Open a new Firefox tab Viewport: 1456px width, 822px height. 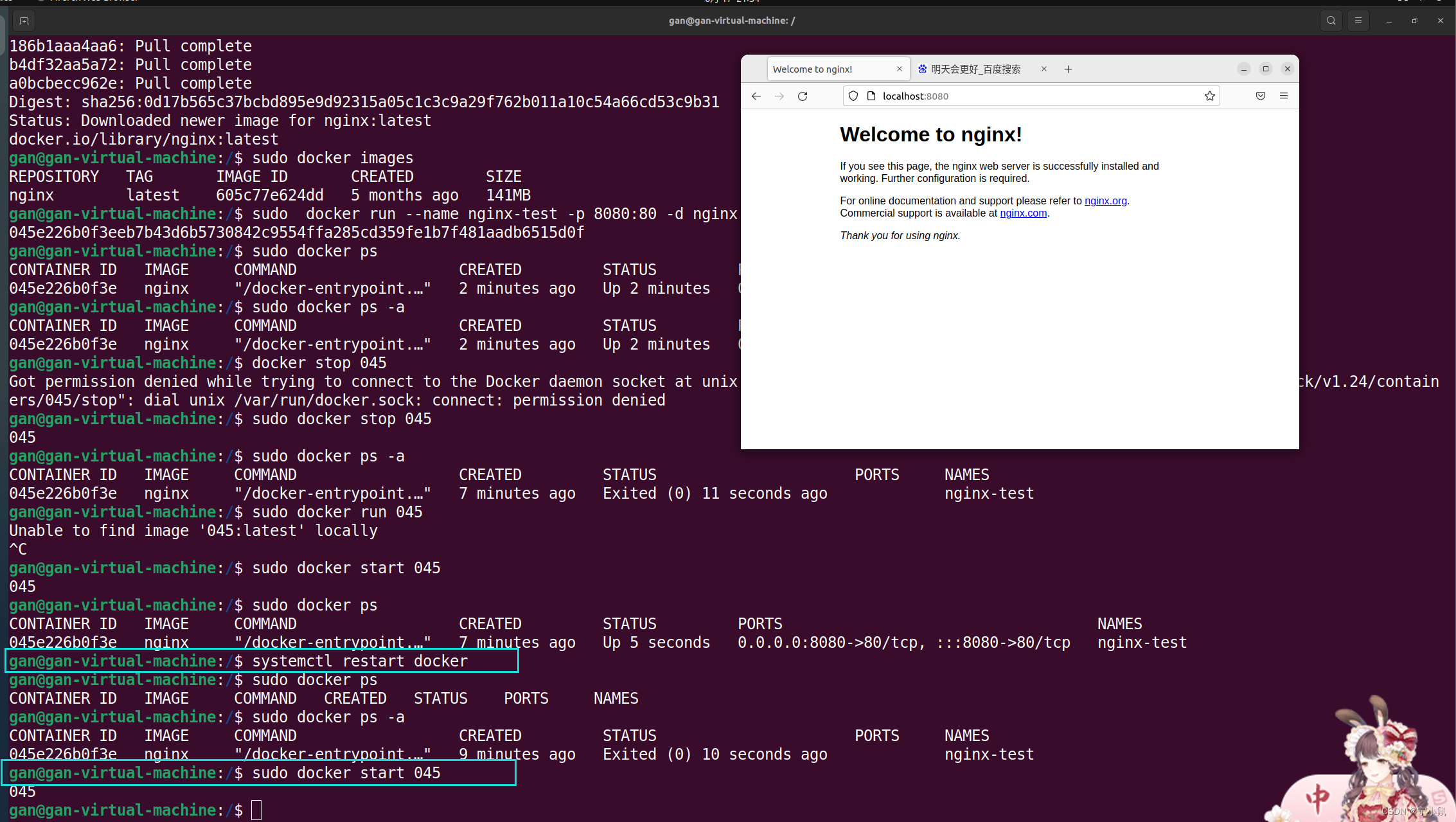[1068, 69]
